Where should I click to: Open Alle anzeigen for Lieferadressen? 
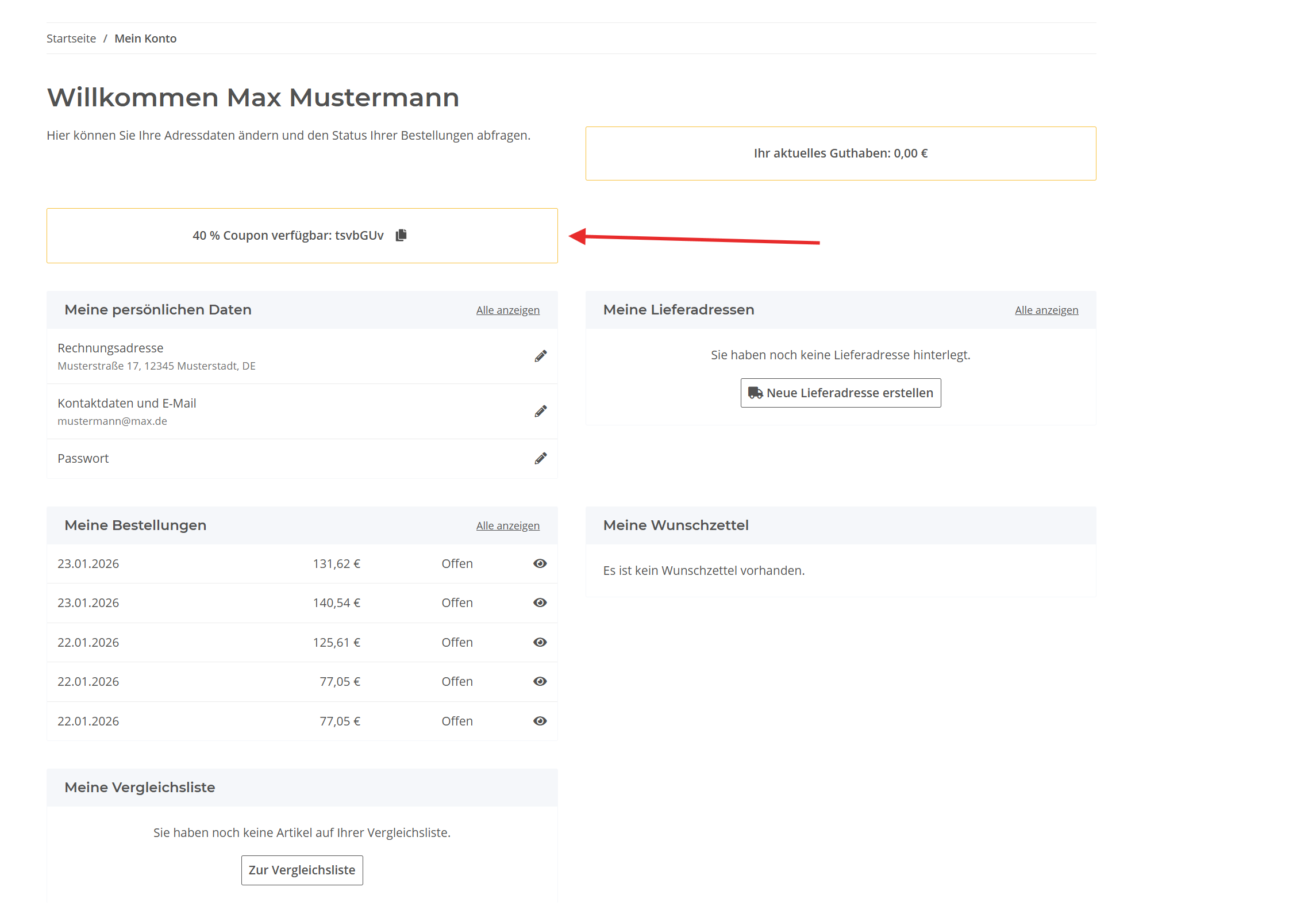point(1046,310)
